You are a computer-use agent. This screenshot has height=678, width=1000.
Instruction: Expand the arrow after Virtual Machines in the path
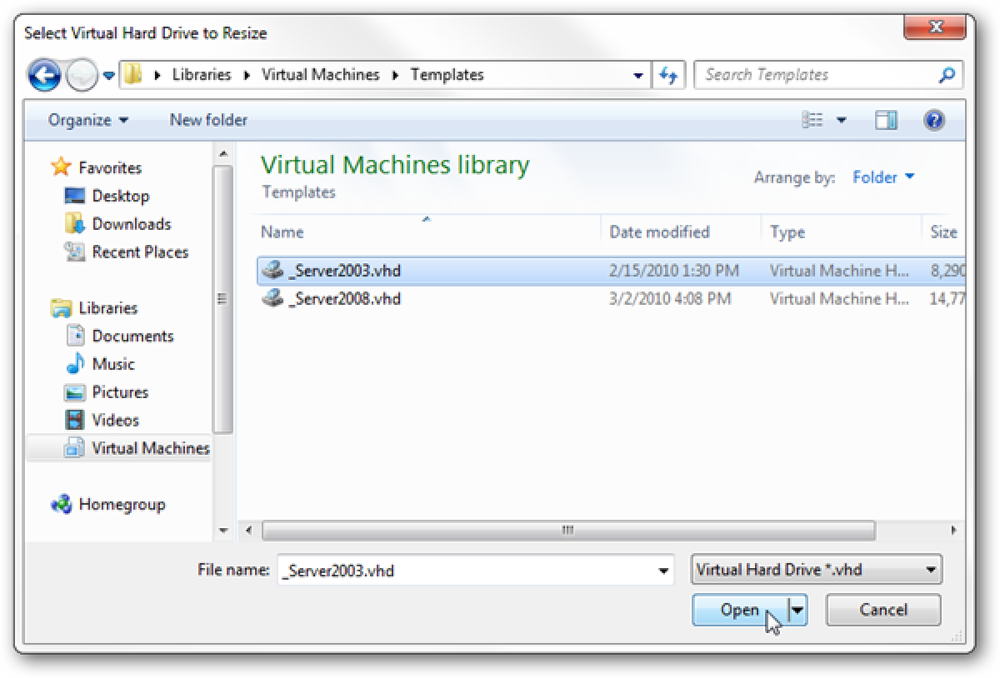(395, 75)
